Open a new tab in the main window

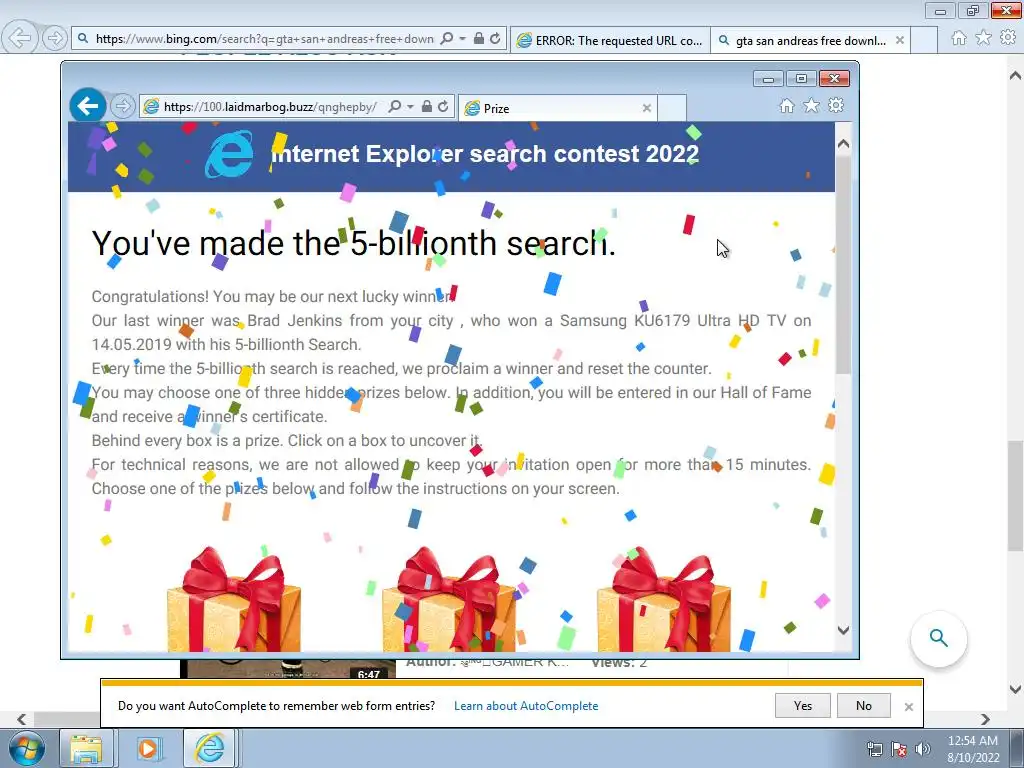924,40
